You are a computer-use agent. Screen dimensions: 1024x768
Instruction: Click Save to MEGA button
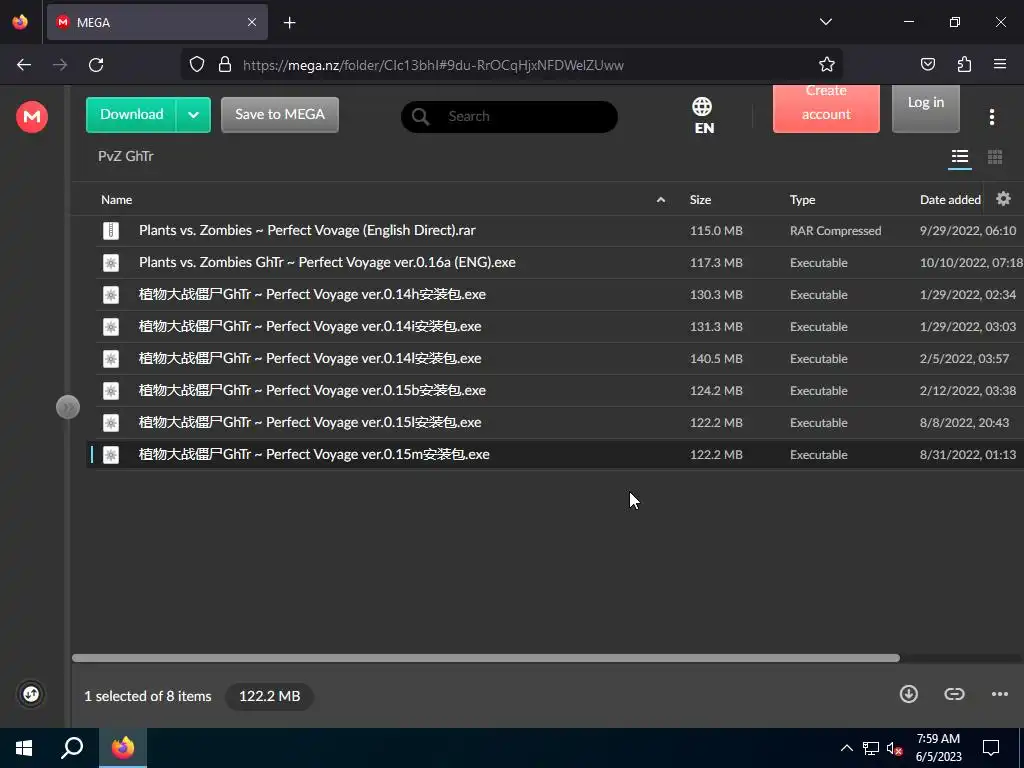point(280,115)
